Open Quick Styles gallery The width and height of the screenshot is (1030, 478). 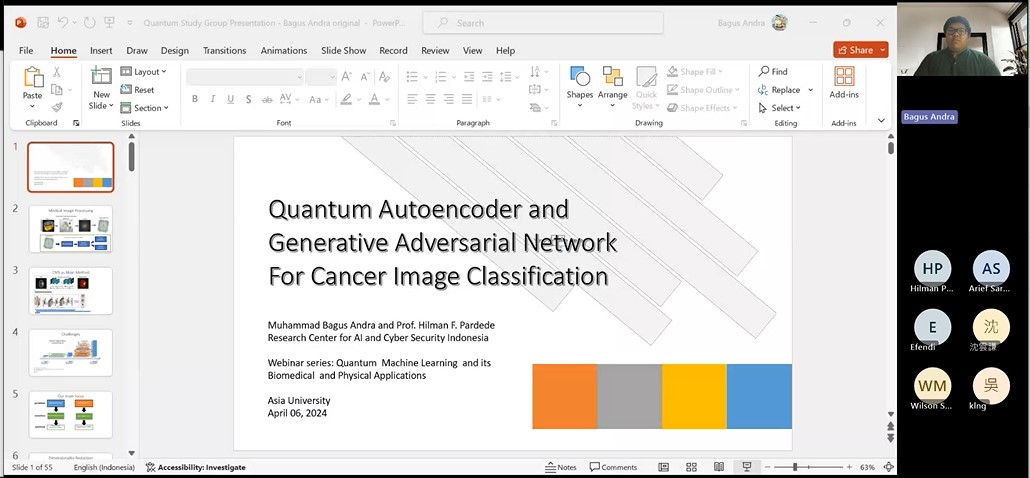[x=646, y=88]
